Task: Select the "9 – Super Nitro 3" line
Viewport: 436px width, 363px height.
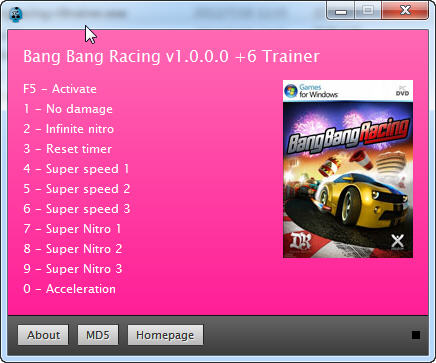Action: [73, 269]
